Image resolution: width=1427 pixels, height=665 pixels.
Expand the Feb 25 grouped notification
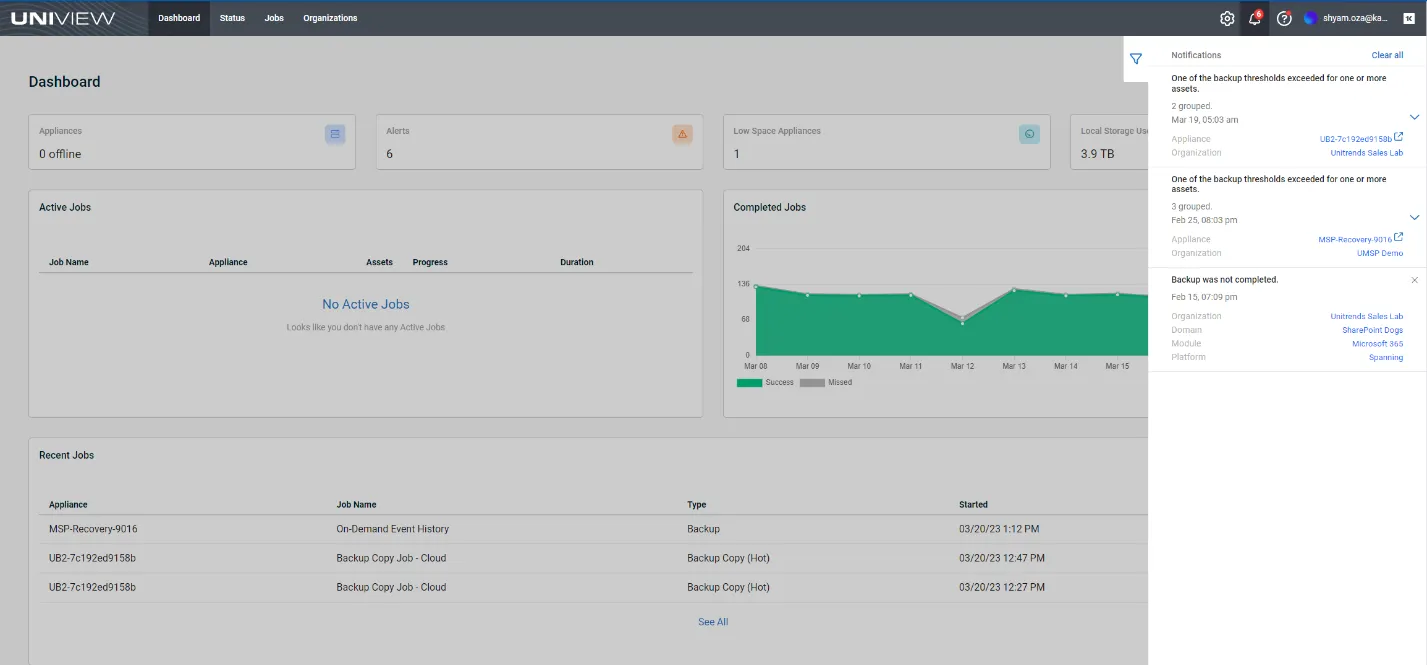tap(1414, 217)
